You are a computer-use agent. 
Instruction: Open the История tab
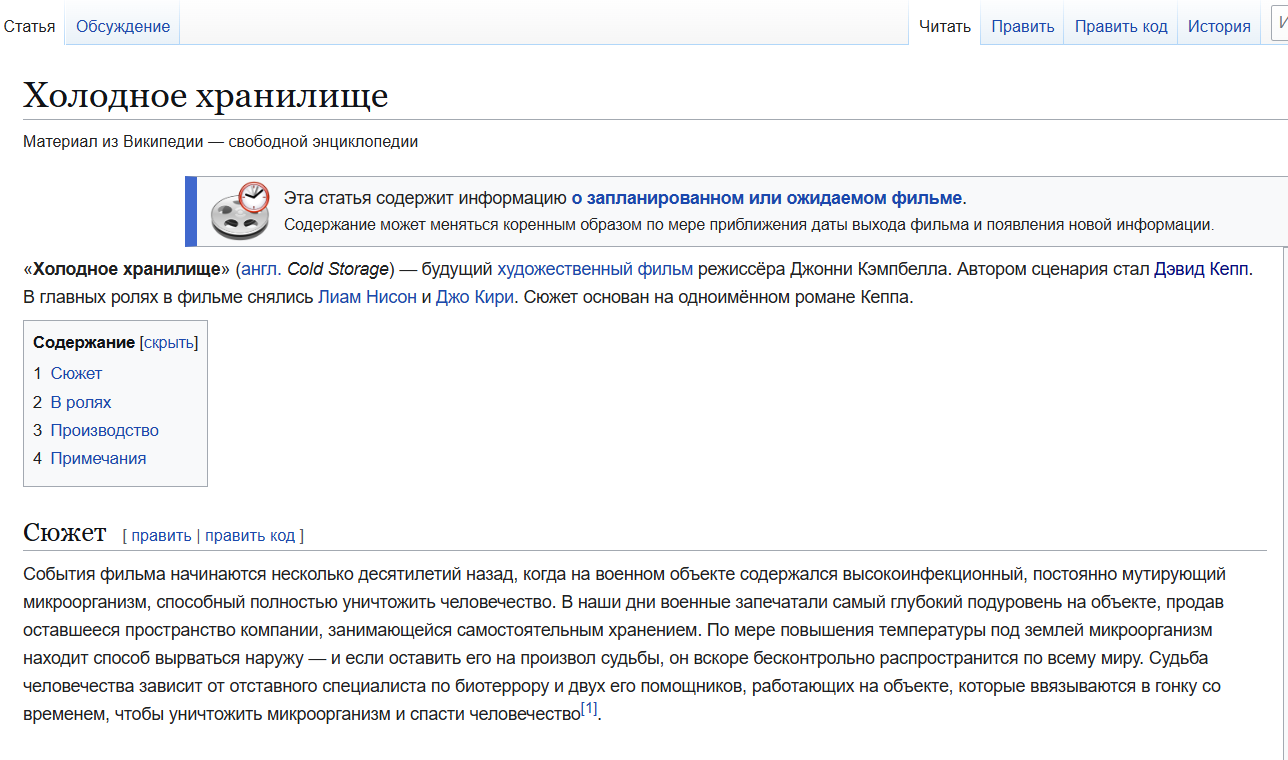click(x=1219, y=27)
